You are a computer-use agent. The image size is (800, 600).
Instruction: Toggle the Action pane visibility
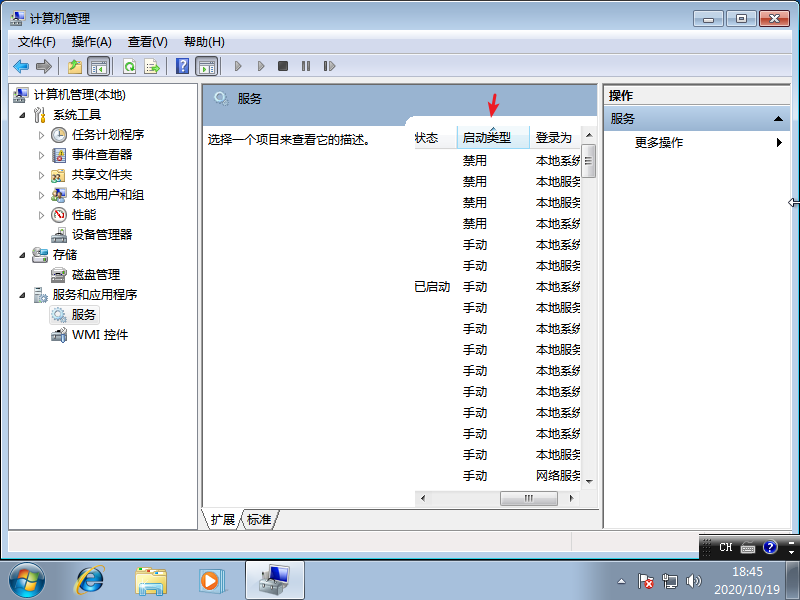coord(206,66)
